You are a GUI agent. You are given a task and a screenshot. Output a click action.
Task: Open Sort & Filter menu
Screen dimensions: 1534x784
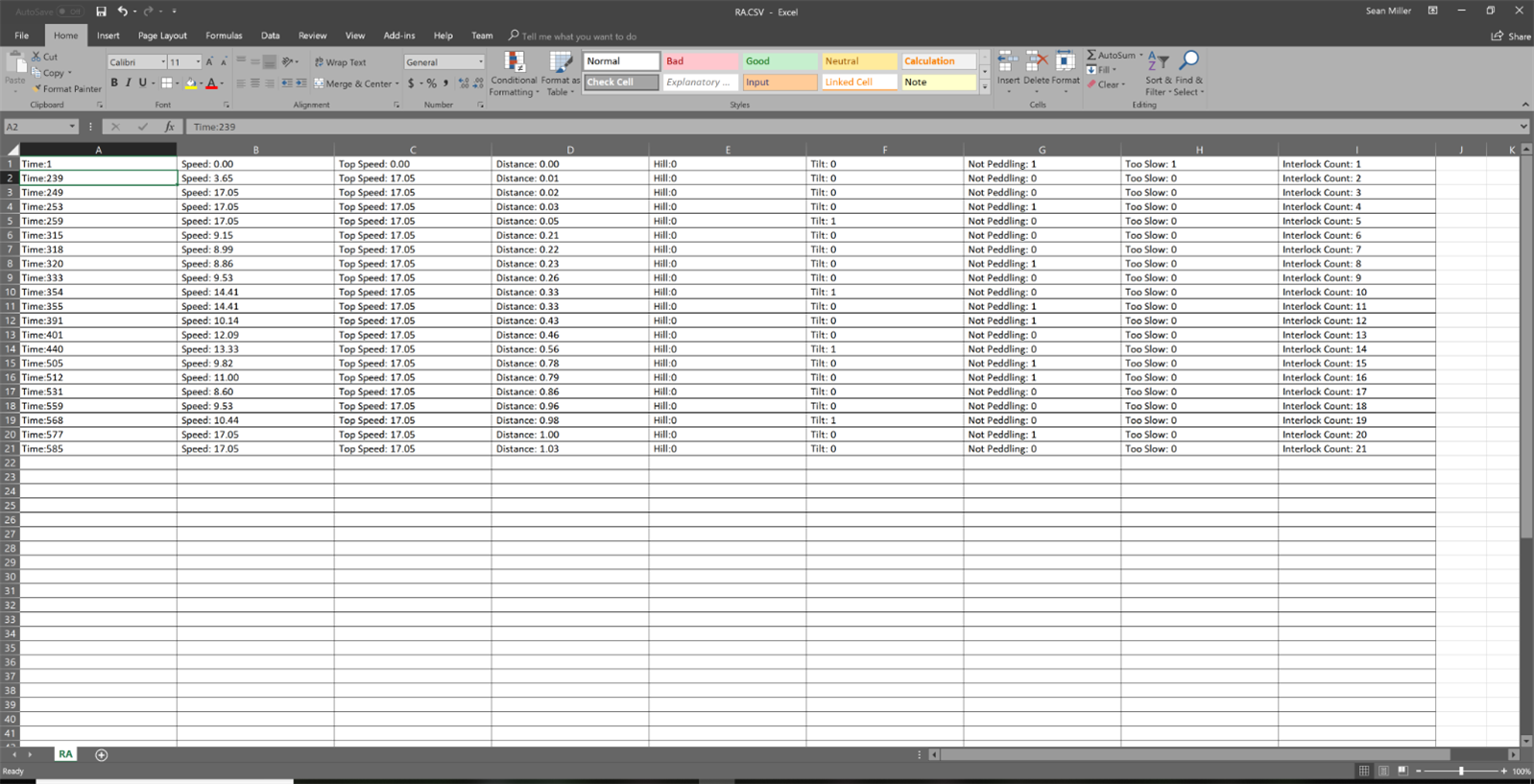coord(1157,74)
